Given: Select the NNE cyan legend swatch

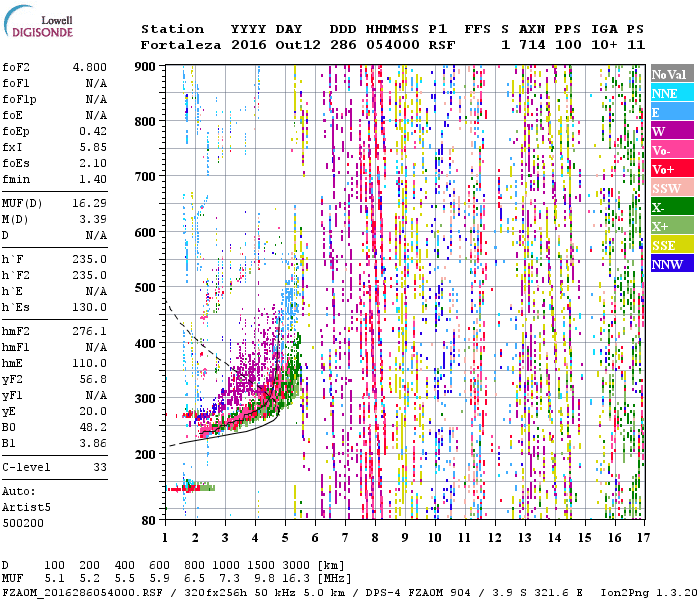Looking at the screenshot, I should click(672, 93).
